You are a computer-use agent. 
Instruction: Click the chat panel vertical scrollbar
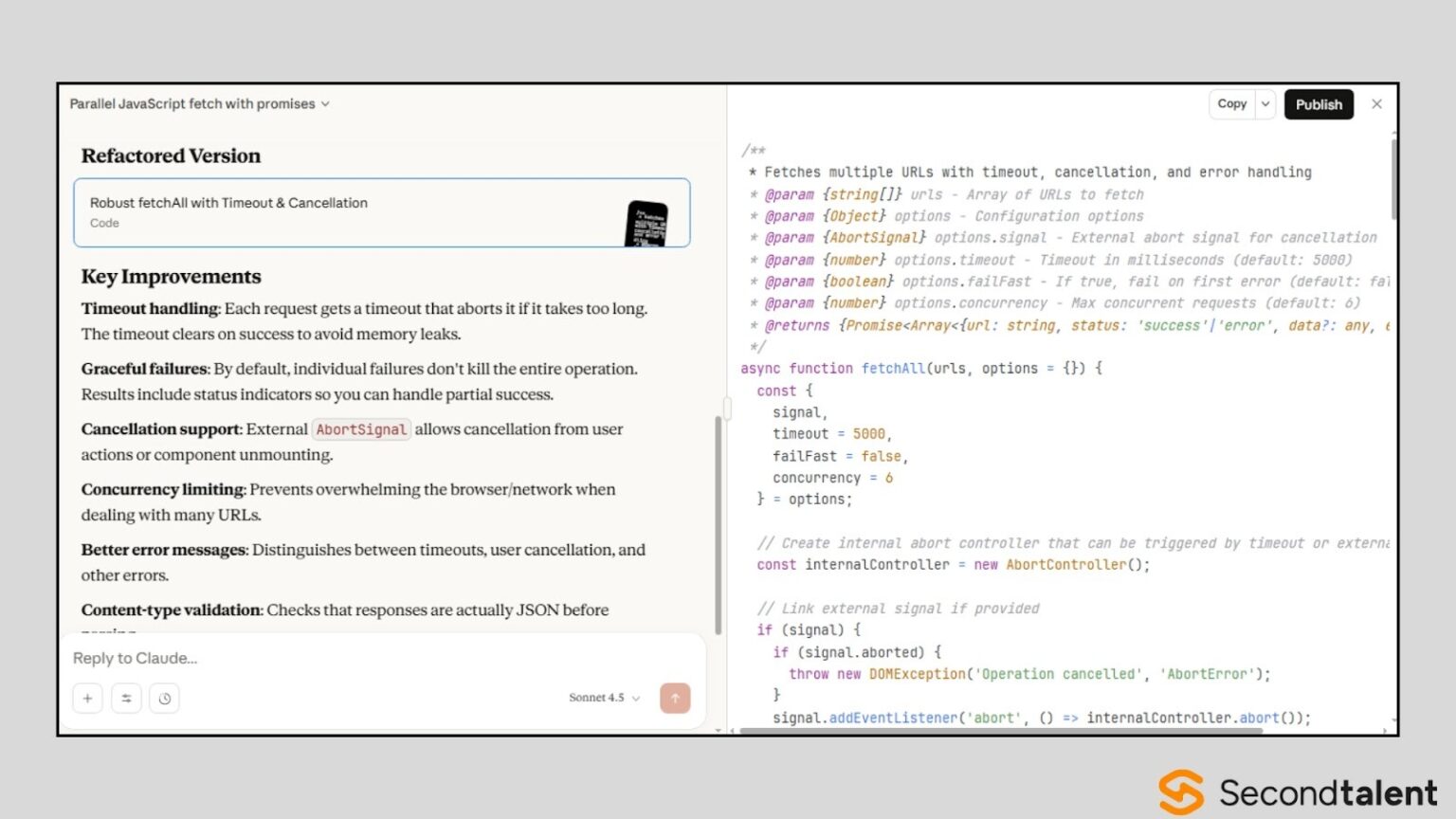click(x=719, y=525)
